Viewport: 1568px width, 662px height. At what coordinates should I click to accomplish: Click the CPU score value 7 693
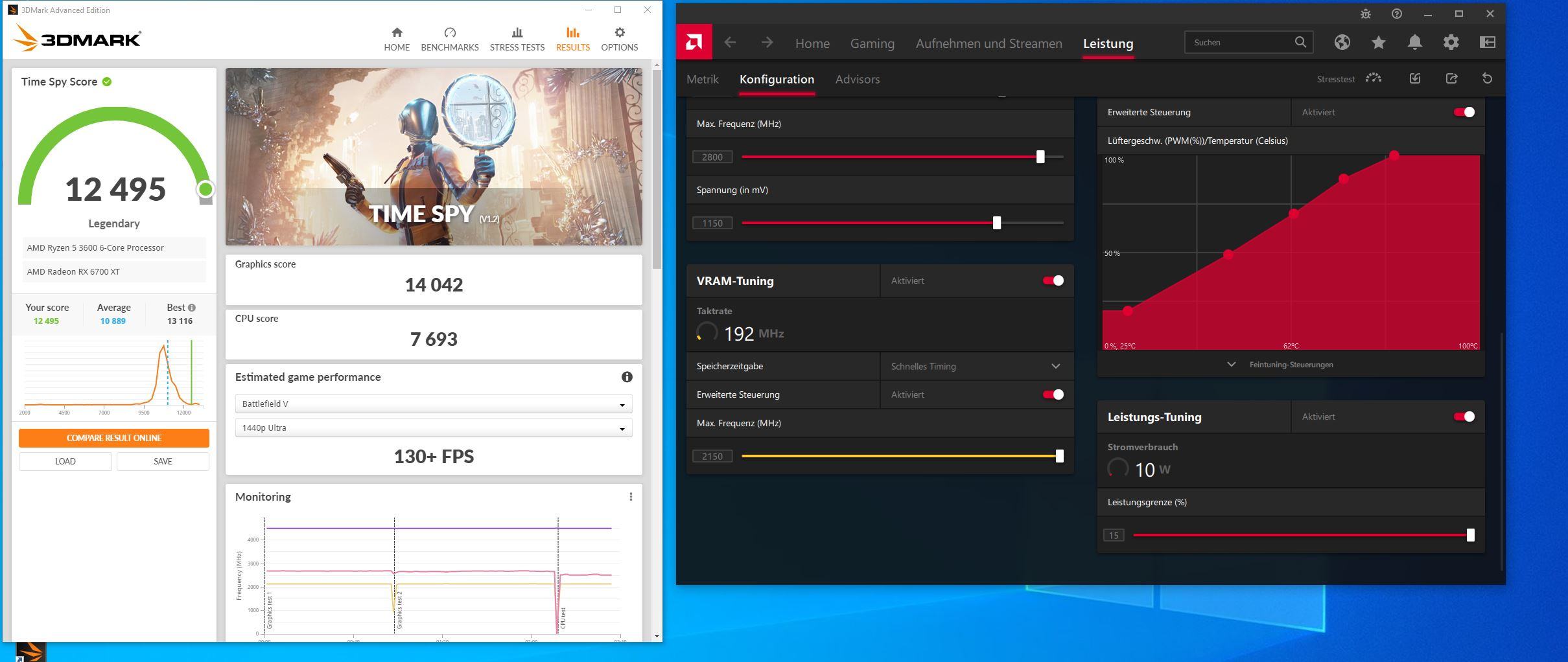[434, 339]
